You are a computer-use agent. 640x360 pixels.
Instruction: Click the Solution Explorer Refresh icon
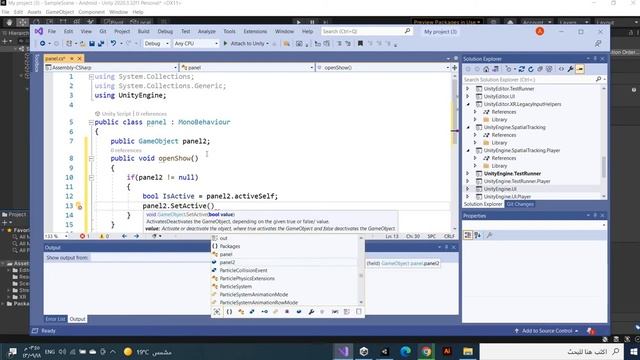tap(531, 69)
